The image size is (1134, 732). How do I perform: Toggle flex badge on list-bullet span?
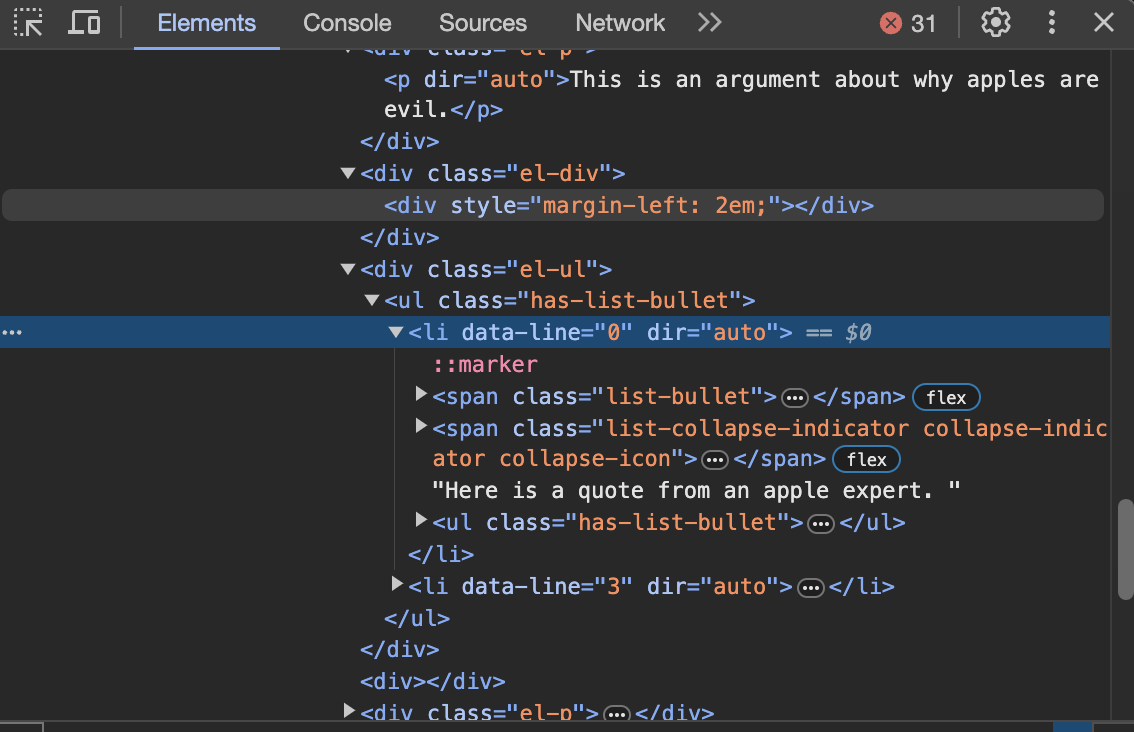click(x=946, y=397)
